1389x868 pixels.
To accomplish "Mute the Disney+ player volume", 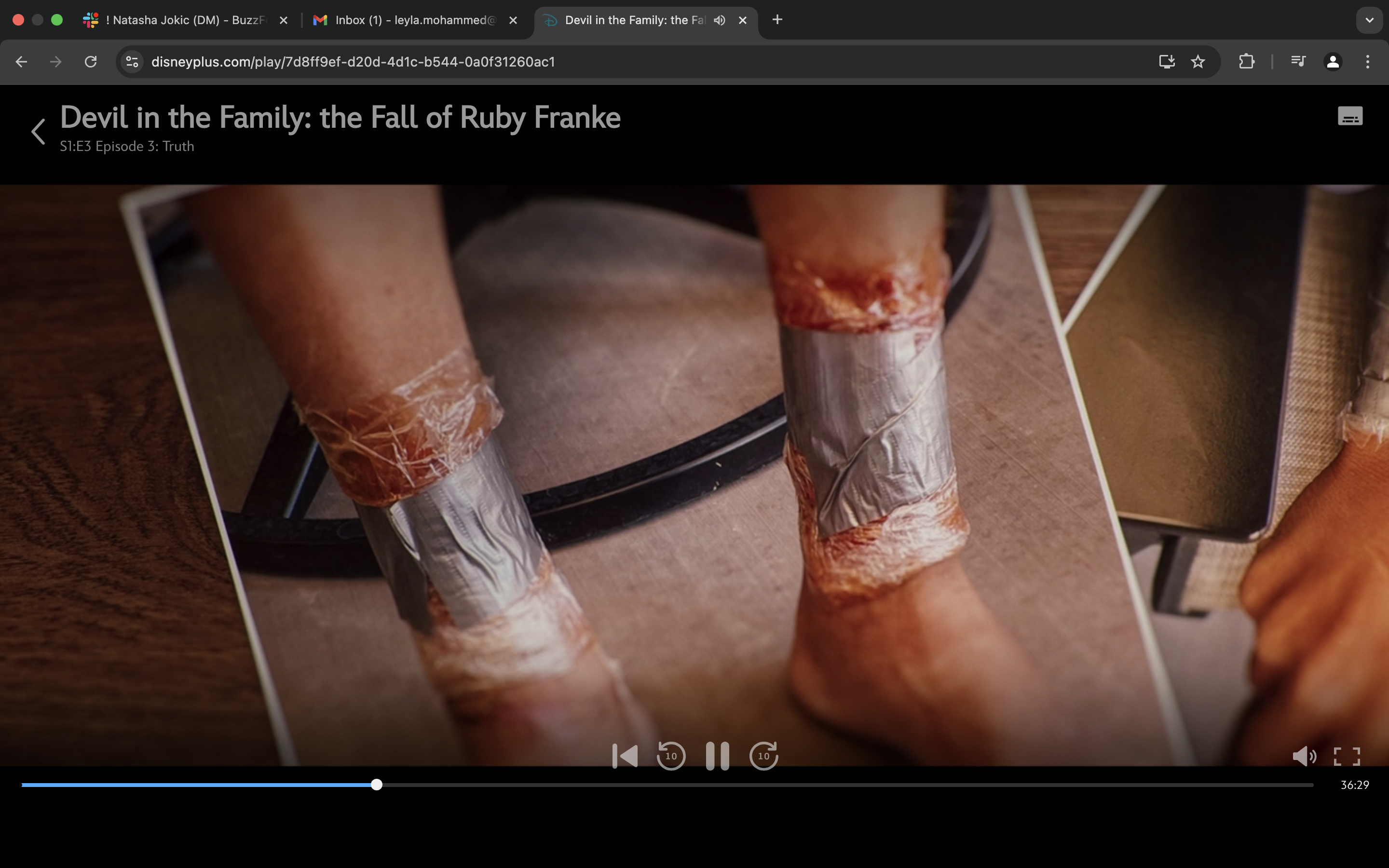I will (x=1303, y=756).
